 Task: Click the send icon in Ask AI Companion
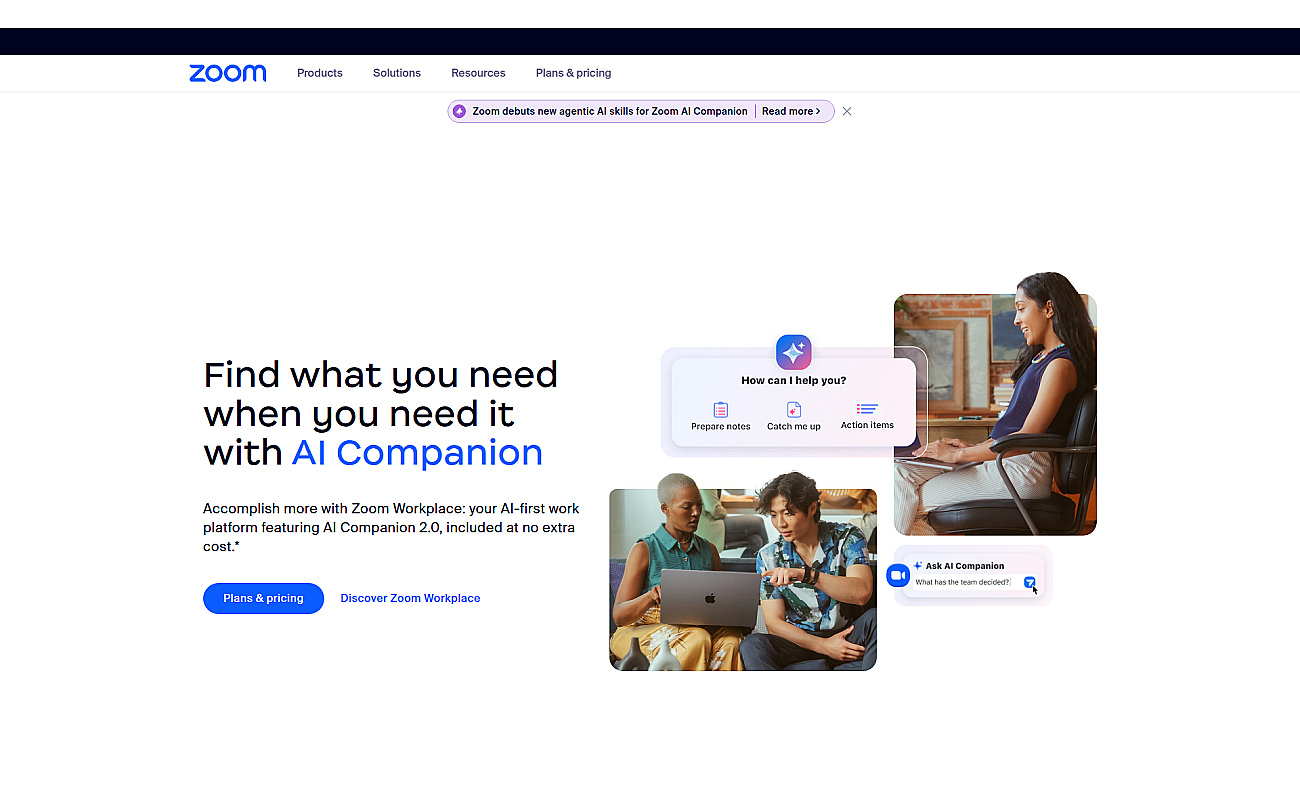pyautogui.click(x=1029, y=582)
